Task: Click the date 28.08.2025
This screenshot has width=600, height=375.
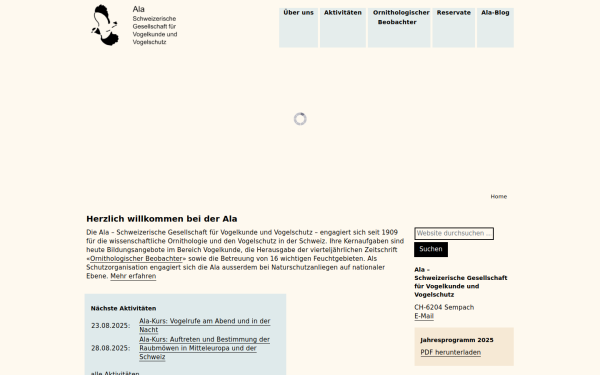Action: click(x=111, y=348)
